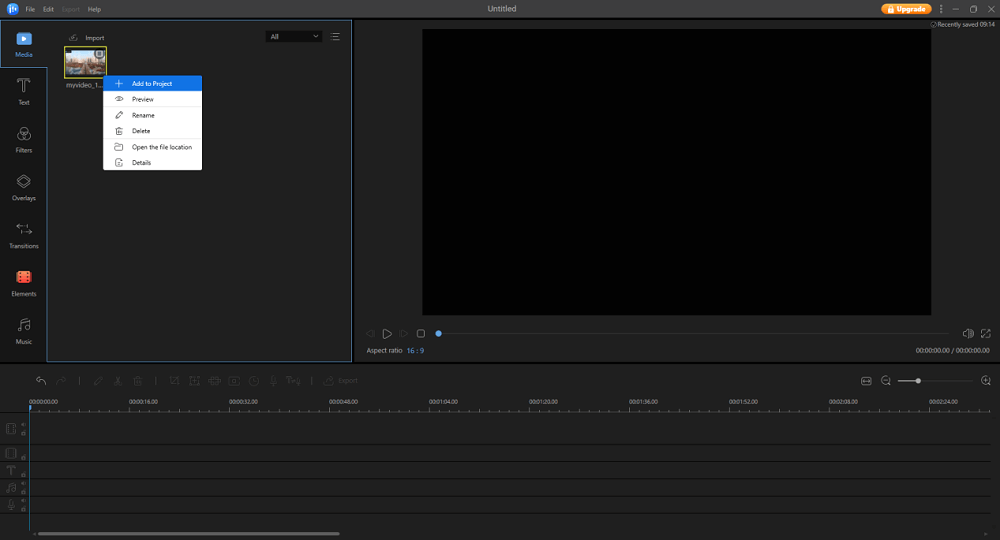Mute the preview volume speaker
Viewport: 1000px width, 540px height.
click(967, 334)
